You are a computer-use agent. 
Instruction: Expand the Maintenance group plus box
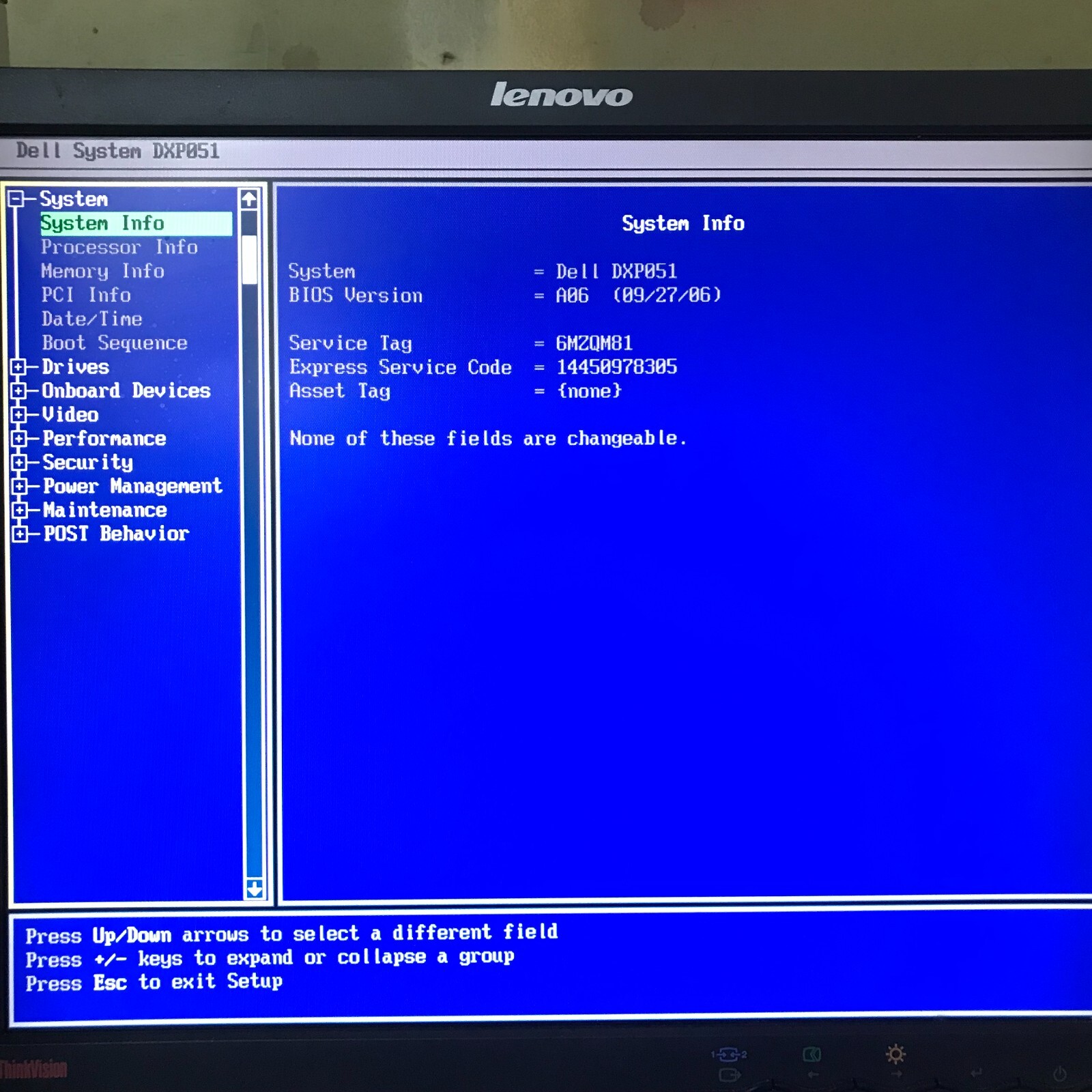pos(20,511)
